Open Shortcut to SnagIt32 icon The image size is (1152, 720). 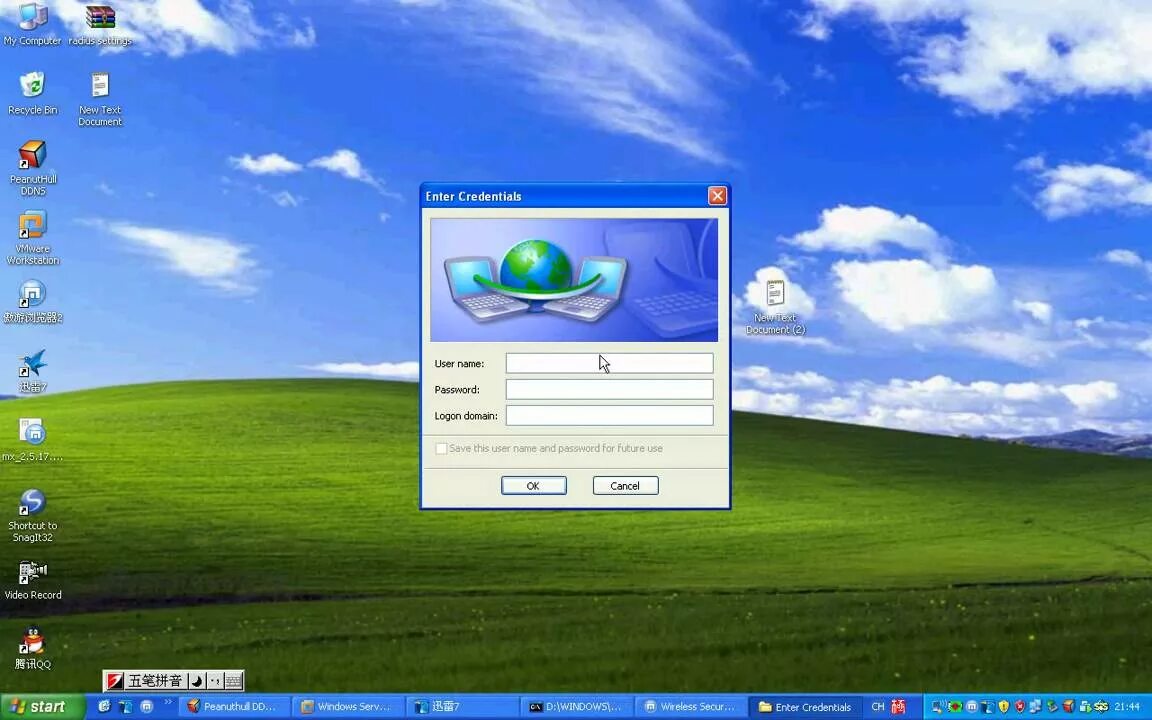point(32,516)
